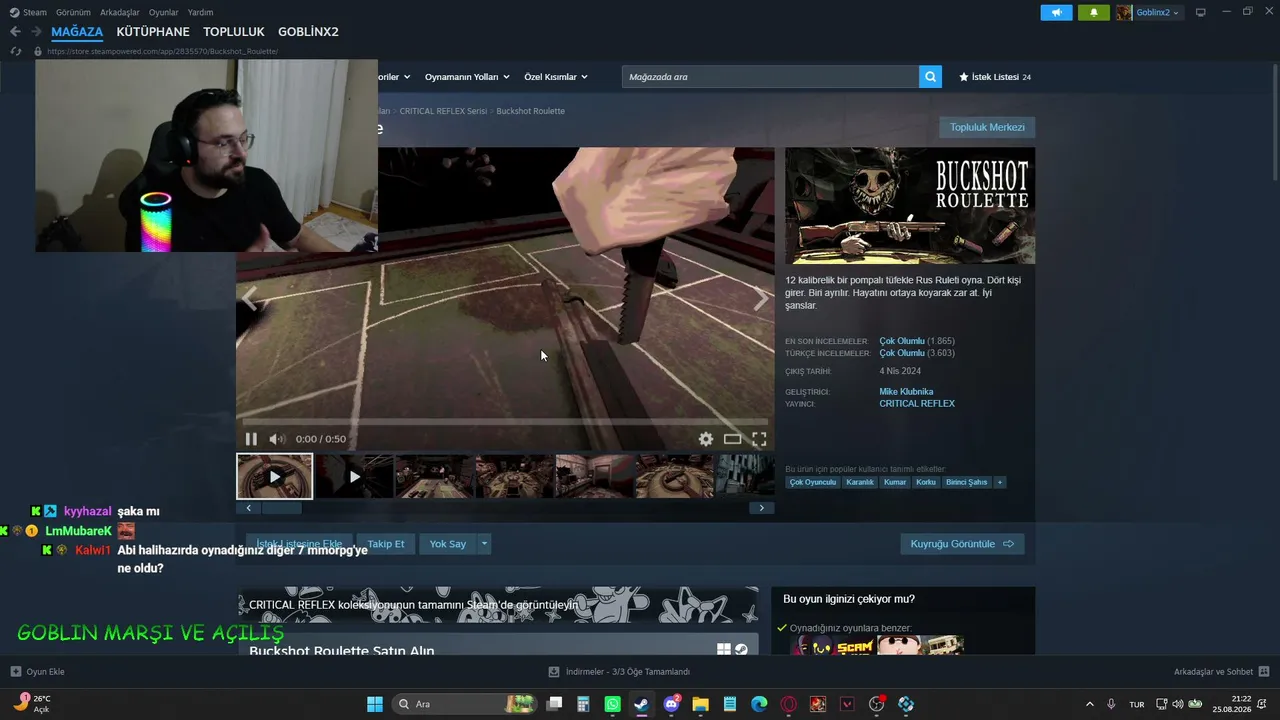Screen dimensions: 1280x720
Task: Go forward with the navigation forward arrow
Action: [x=36, y=32]
